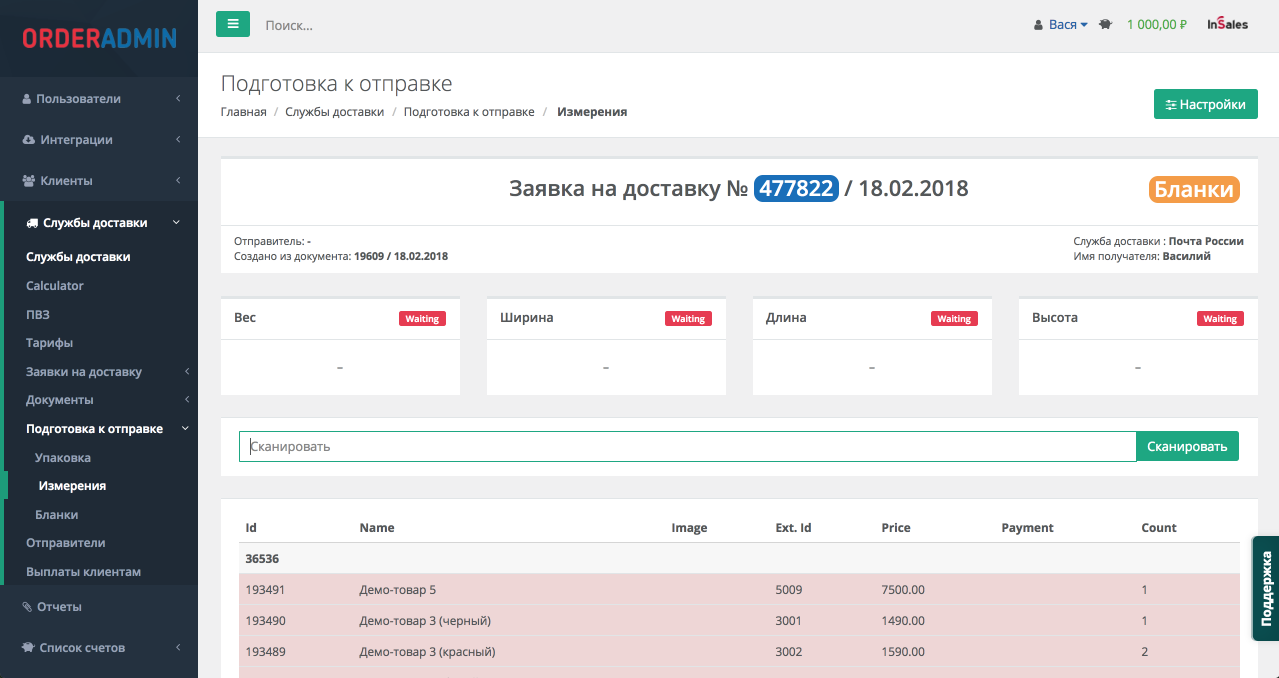
Task: Click the Демо-товар 3 (красный) row name
Action: click(x=427, y=652)
